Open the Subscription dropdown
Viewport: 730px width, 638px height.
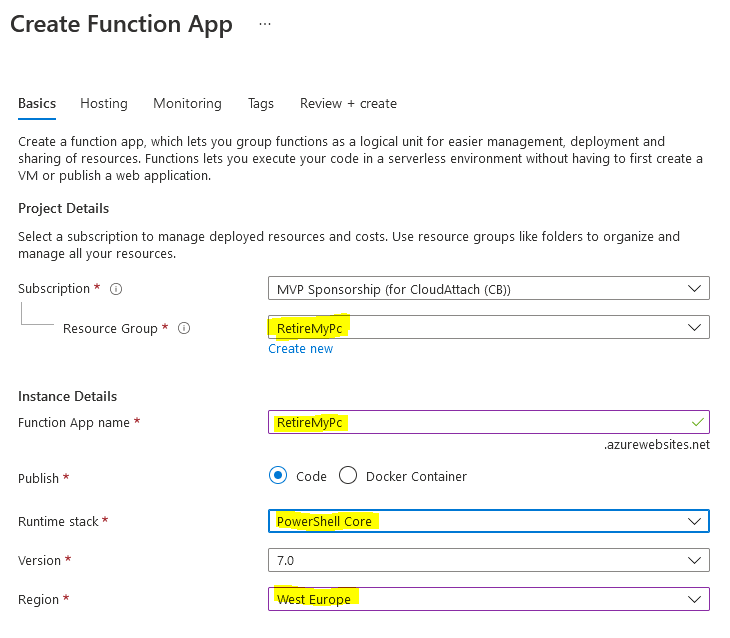(488, 288)
